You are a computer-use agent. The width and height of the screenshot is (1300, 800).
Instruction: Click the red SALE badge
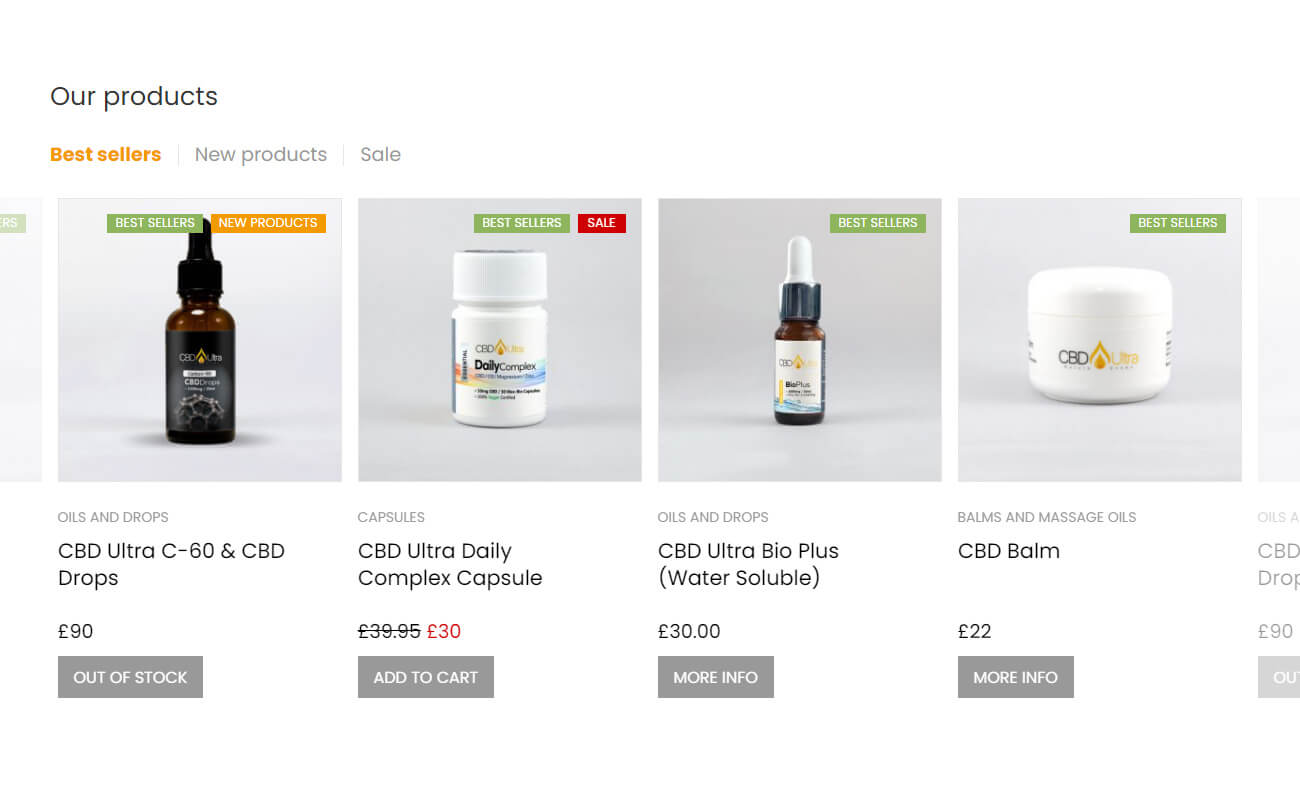pyautogui.click(x=601, y=223)
